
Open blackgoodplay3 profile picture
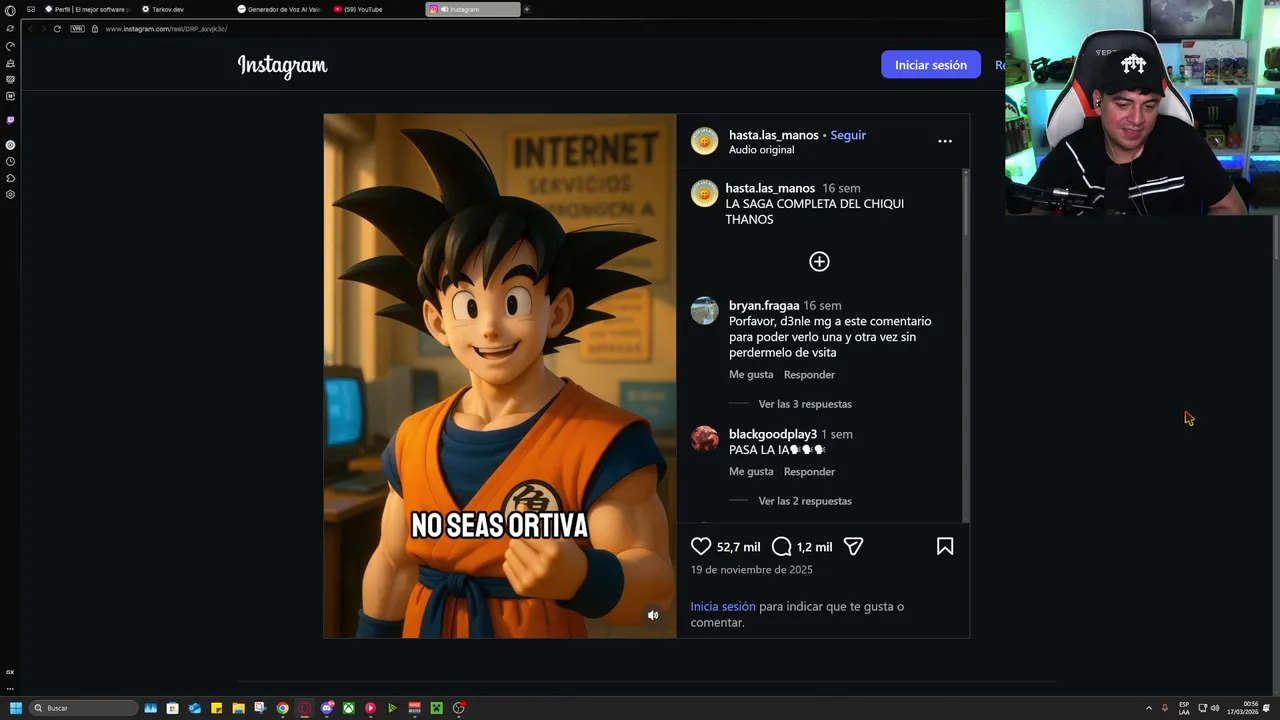click(704, 439)
